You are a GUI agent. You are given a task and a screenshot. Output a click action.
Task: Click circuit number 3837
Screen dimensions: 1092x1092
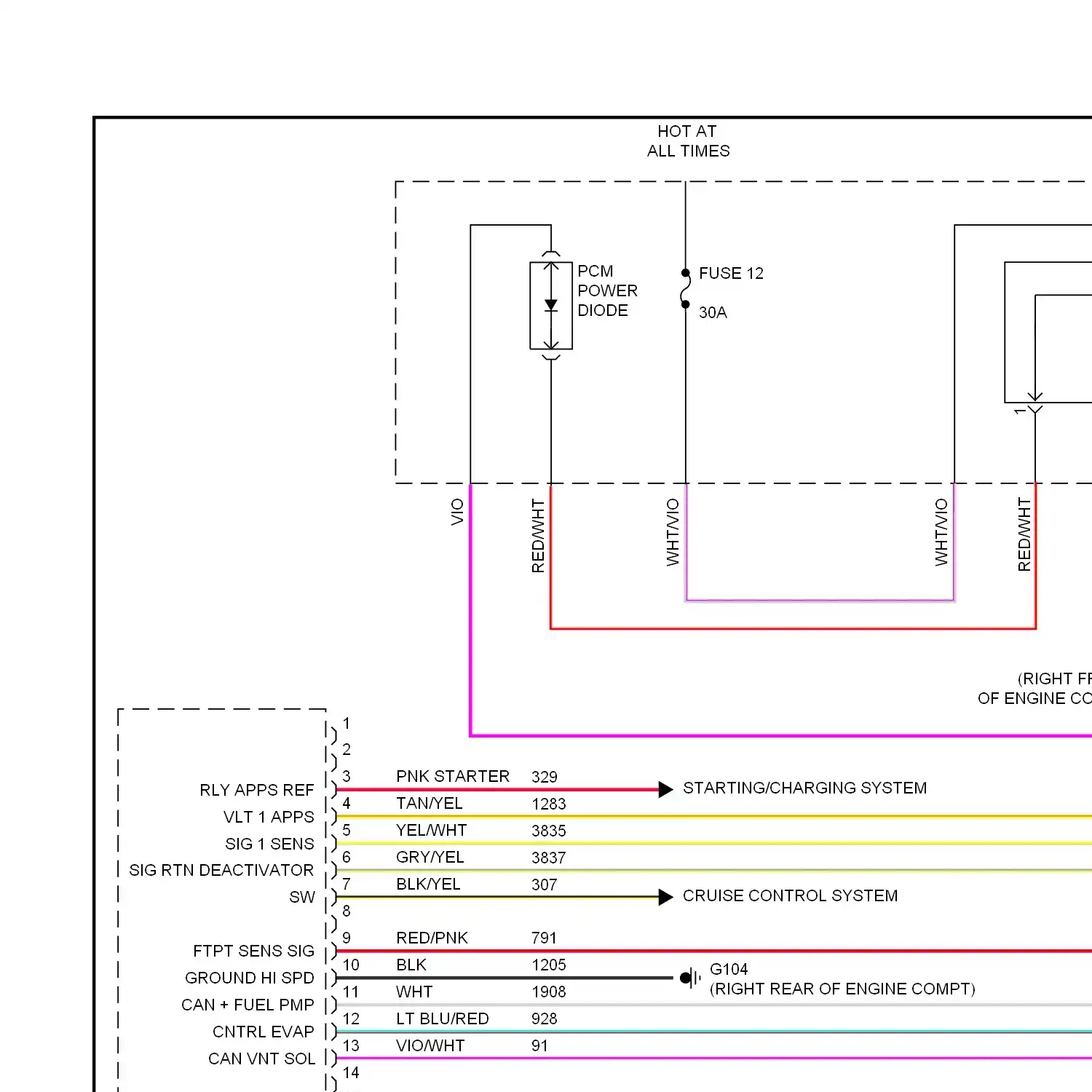548,858
